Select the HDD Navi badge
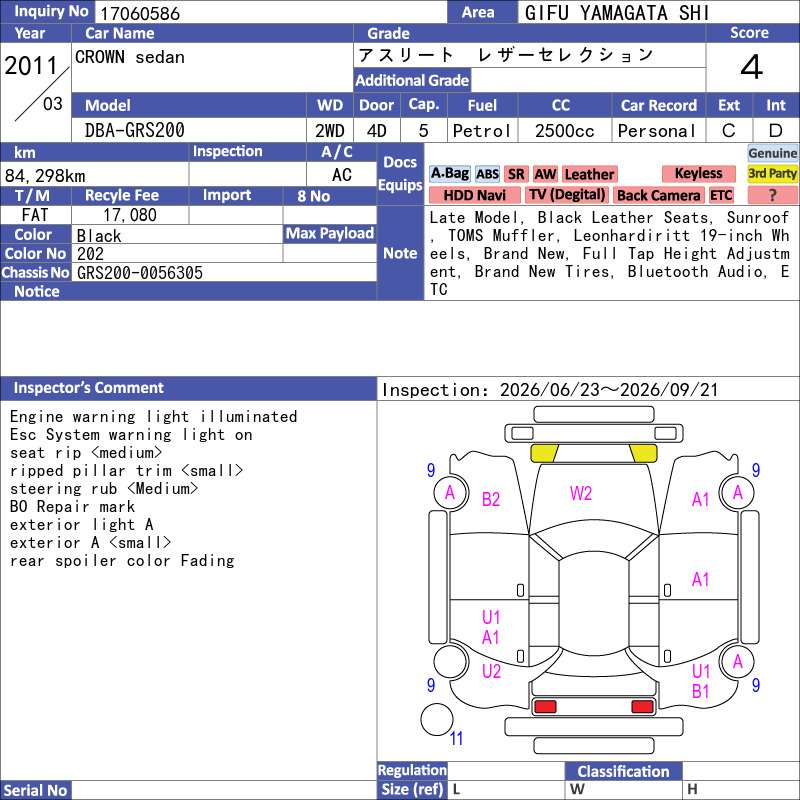The image size is (800, 800). (474, 195)
